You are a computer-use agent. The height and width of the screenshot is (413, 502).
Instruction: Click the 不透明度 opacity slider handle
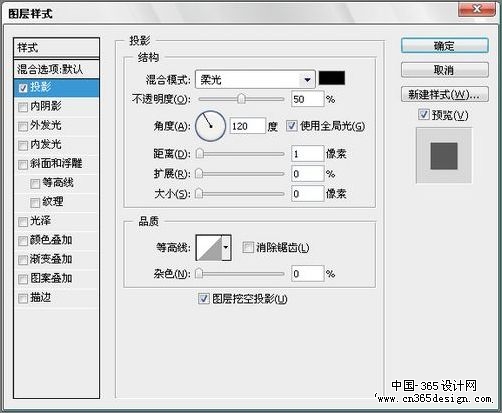[241, 99]
